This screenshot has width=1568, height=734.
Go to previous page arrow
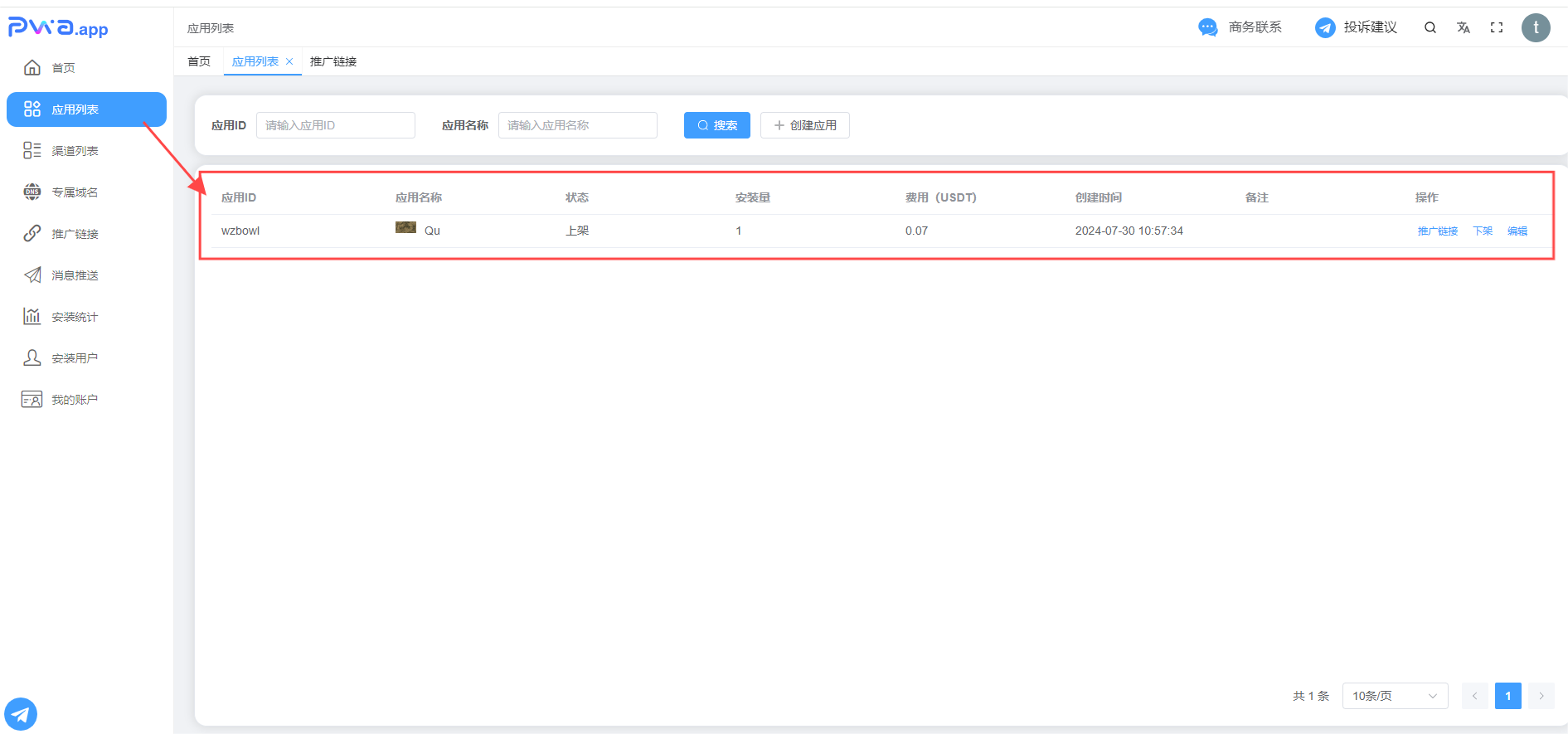click(1474, 696)
